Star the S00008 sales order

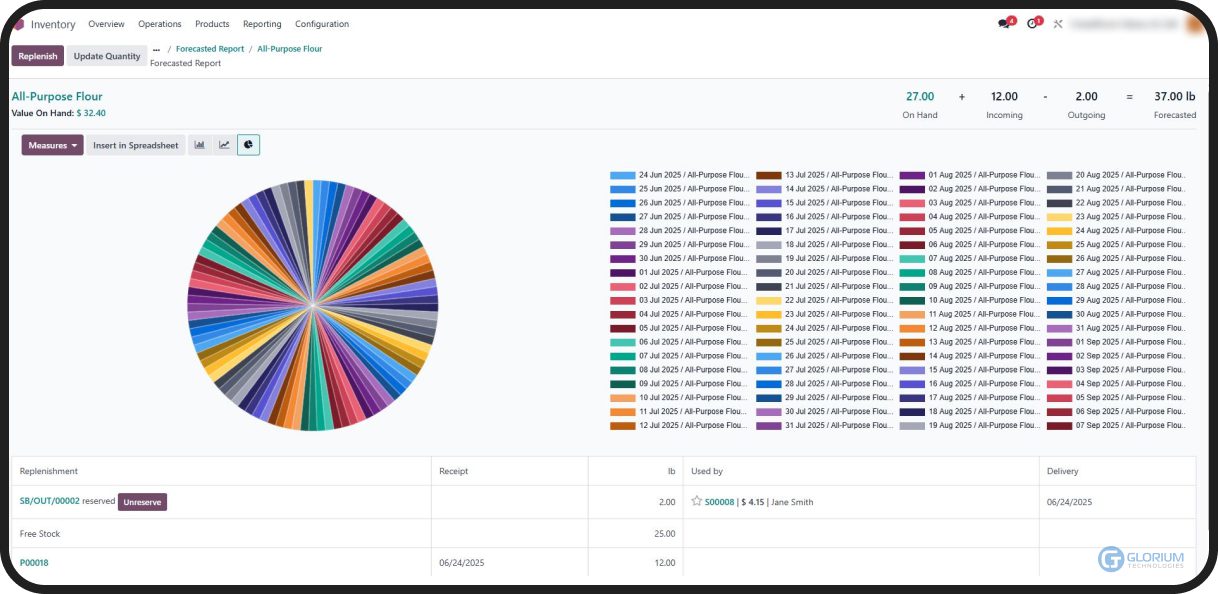(x=697, y=501)
